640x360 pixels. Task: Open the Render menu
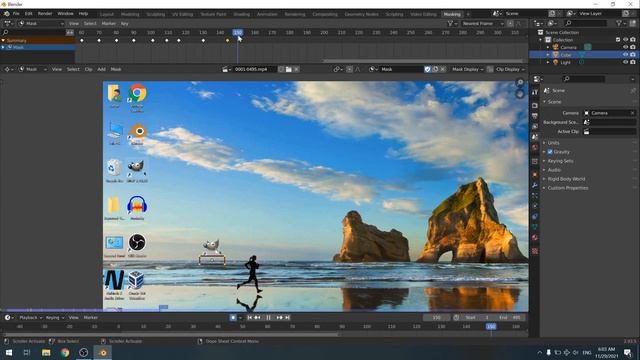[44, 13]
